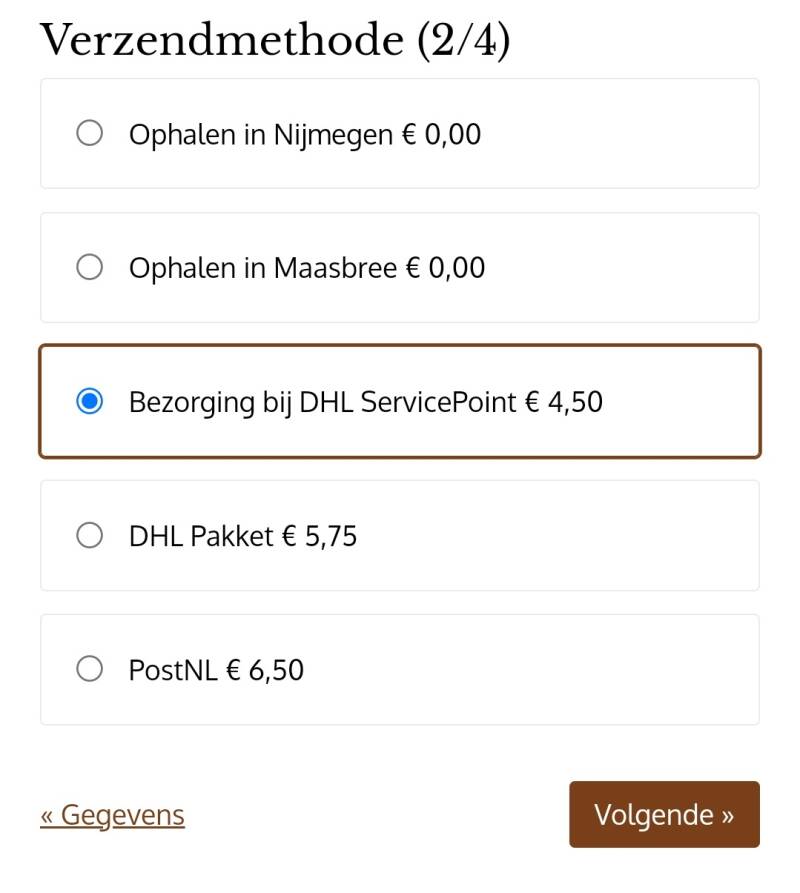
Task: Click the "Bezorging bij DHL ServicePoint" label text
Action: click(322, 402)
